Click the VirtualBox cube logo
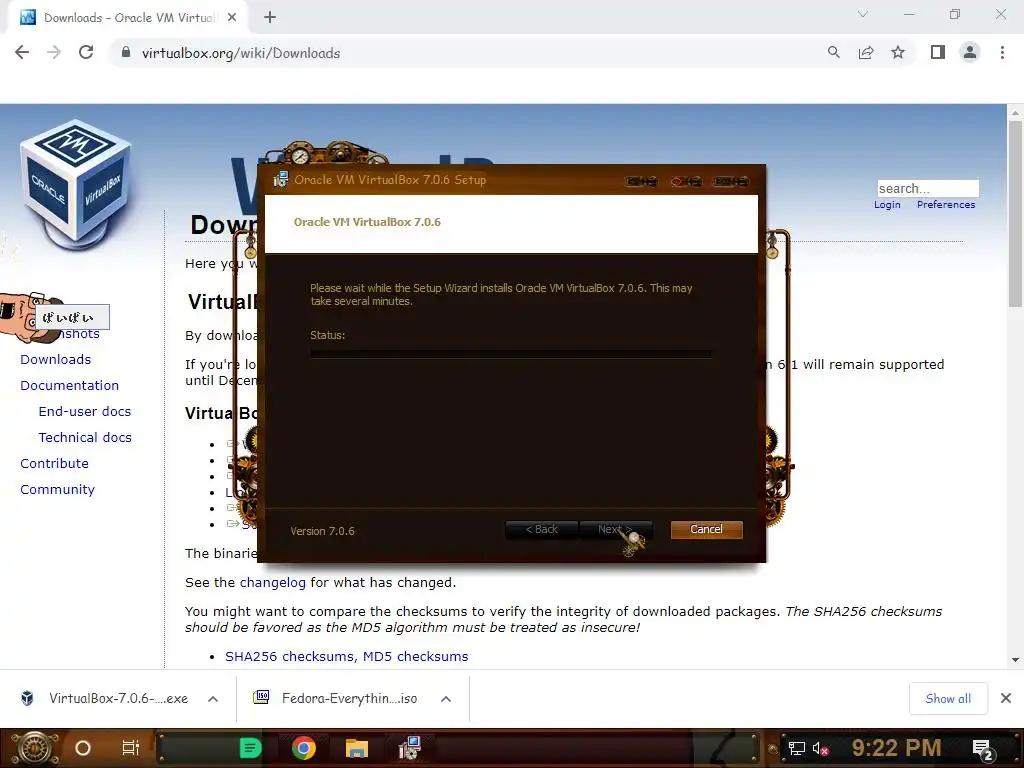The width and height of the screenshot is (1024, 768). 75,185
